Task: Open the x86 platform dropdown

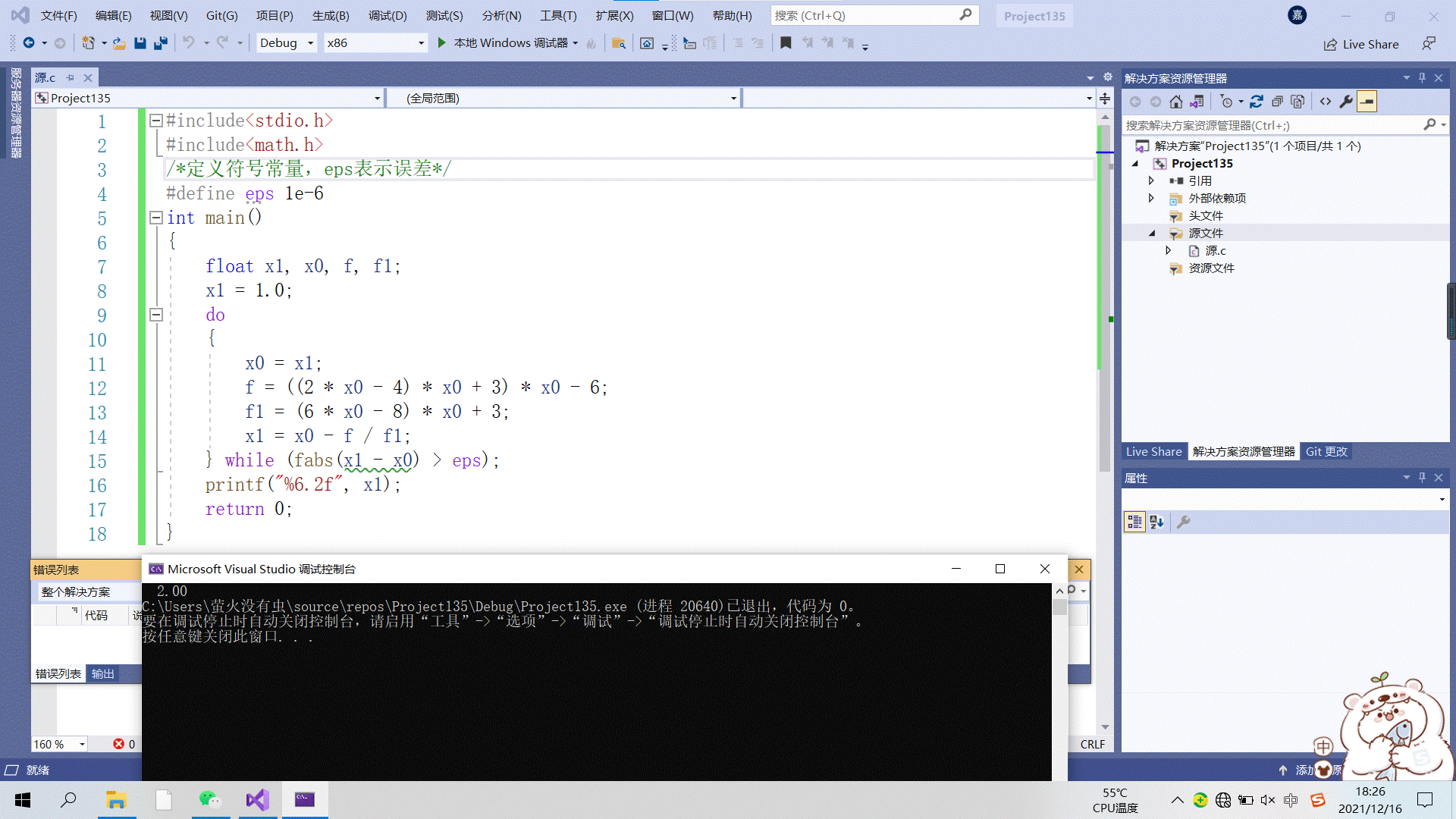Action: click(421, 43)
